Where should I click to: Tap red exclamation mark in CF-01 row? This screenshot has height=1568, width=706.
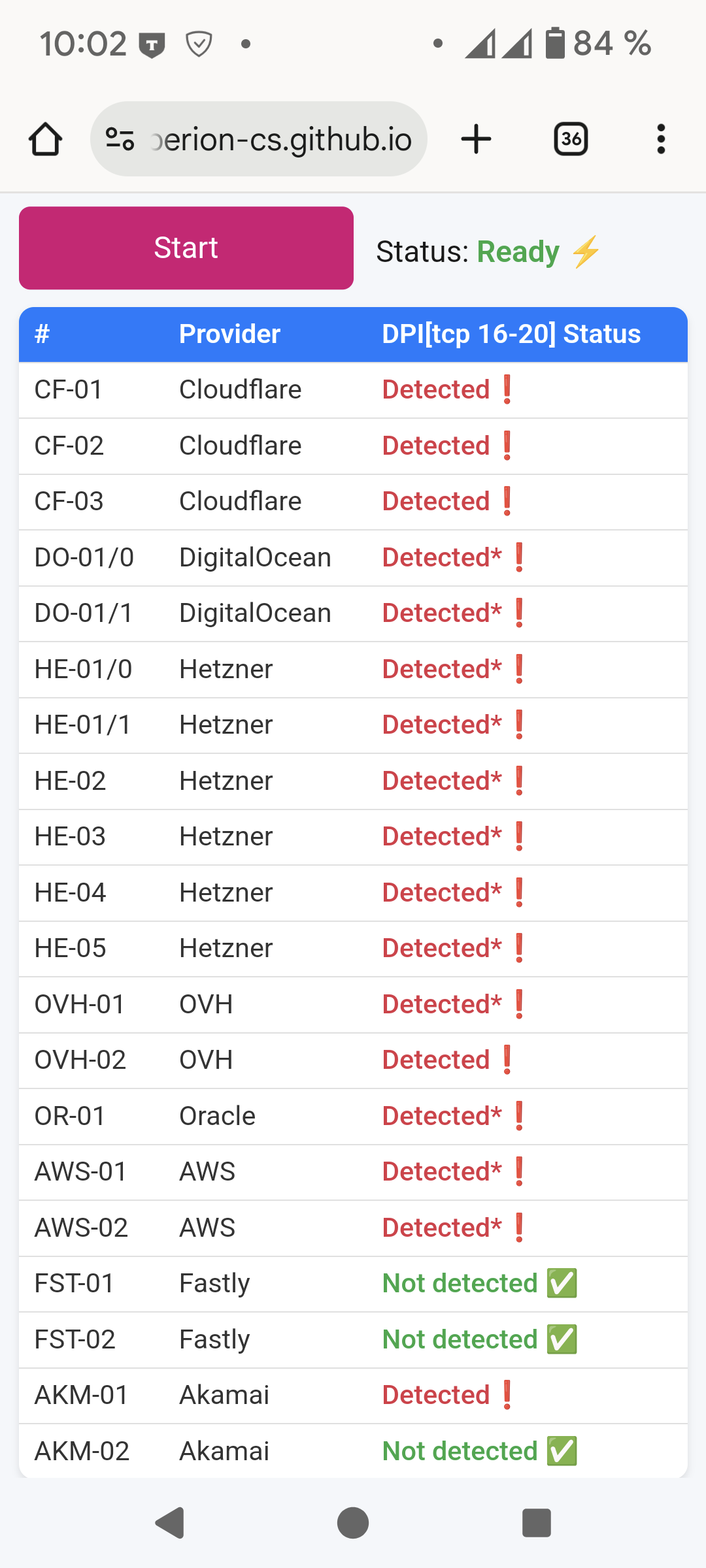(507, 390)
